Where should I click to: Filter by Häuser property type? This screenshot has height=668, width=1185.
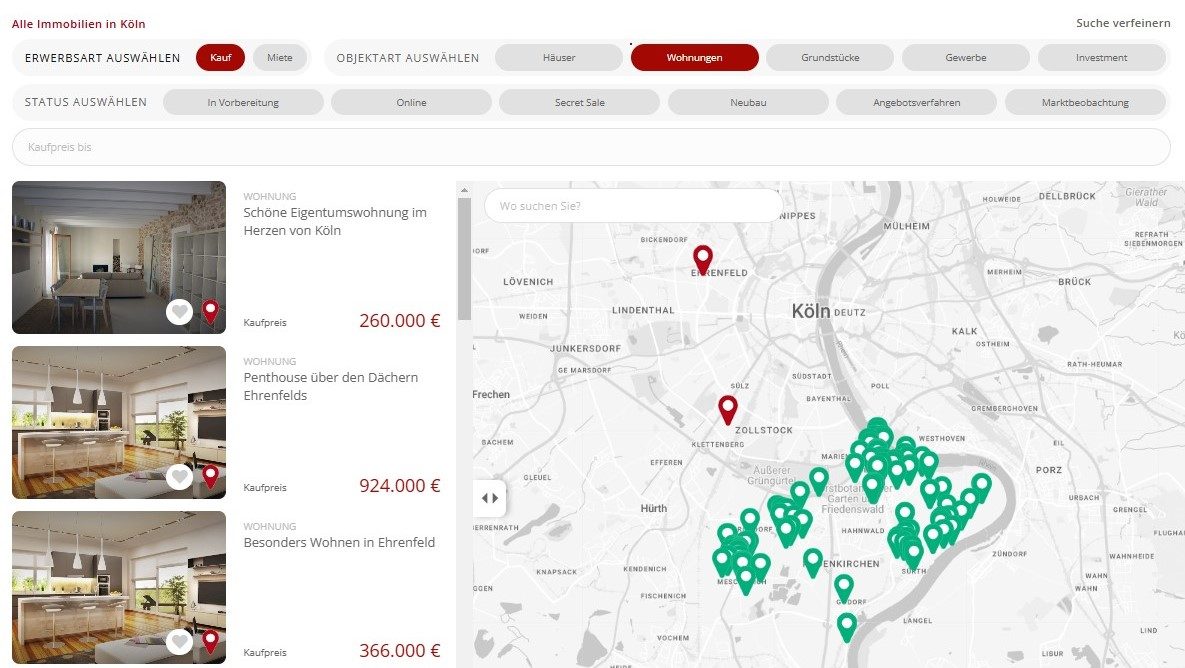point(558,57)
